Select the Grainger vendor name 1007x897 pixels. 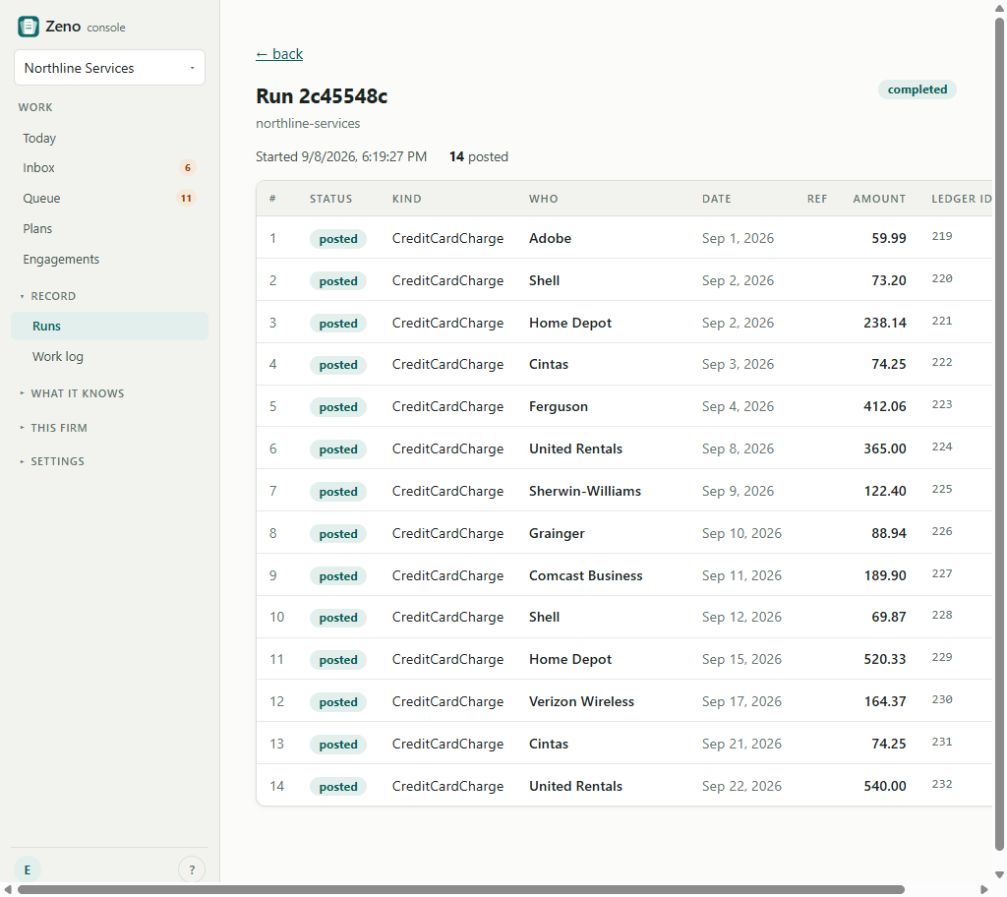click(557, 534)
